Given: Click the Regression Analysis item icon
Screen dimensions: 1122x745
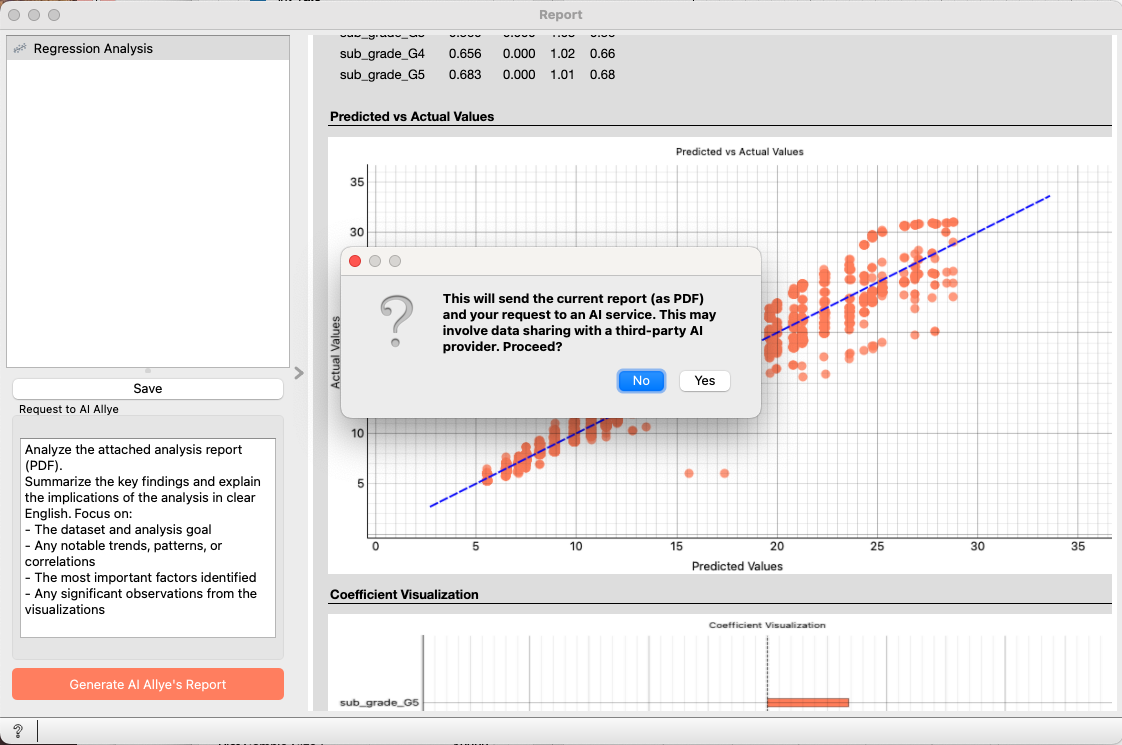Looking at the screenshot, I should (x=18, y=49).
